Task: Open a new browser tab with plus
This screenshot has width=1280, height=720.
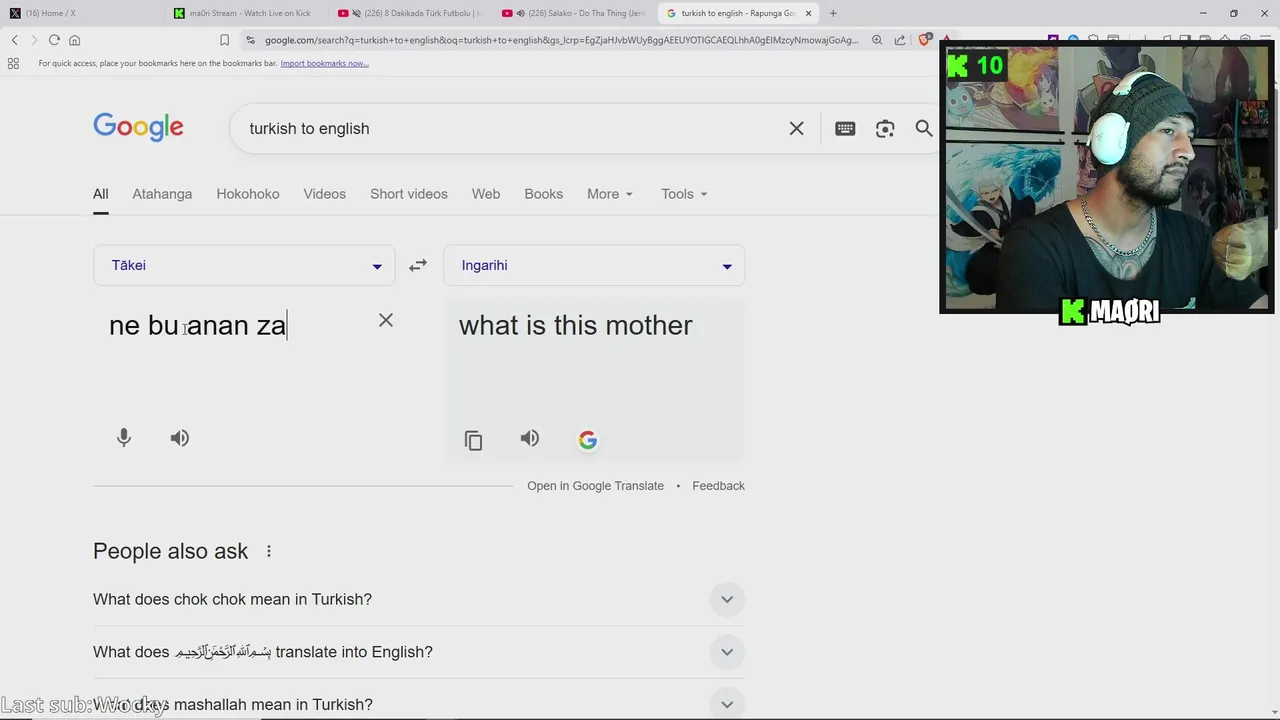Action: click(x=833, y=13)
